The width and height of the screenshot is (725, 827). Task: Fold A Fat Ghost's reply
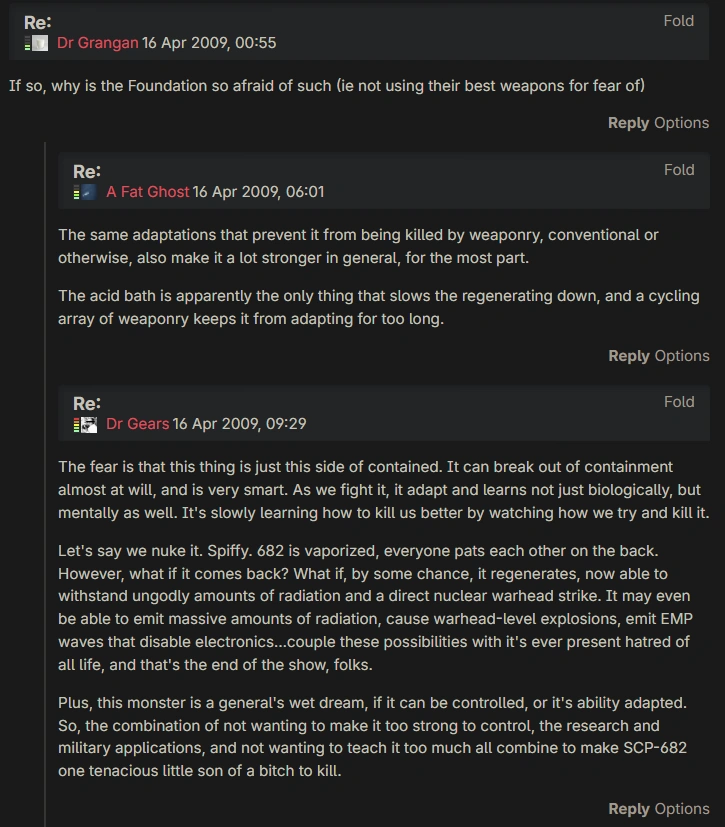click(x=679, y=170)
